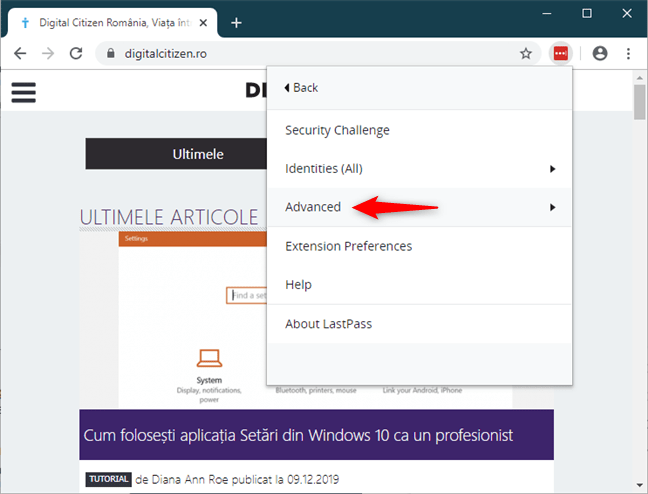Expand the arrow beside Identities (All)
The height and width of the screenshot is (494, 648).
552,169
